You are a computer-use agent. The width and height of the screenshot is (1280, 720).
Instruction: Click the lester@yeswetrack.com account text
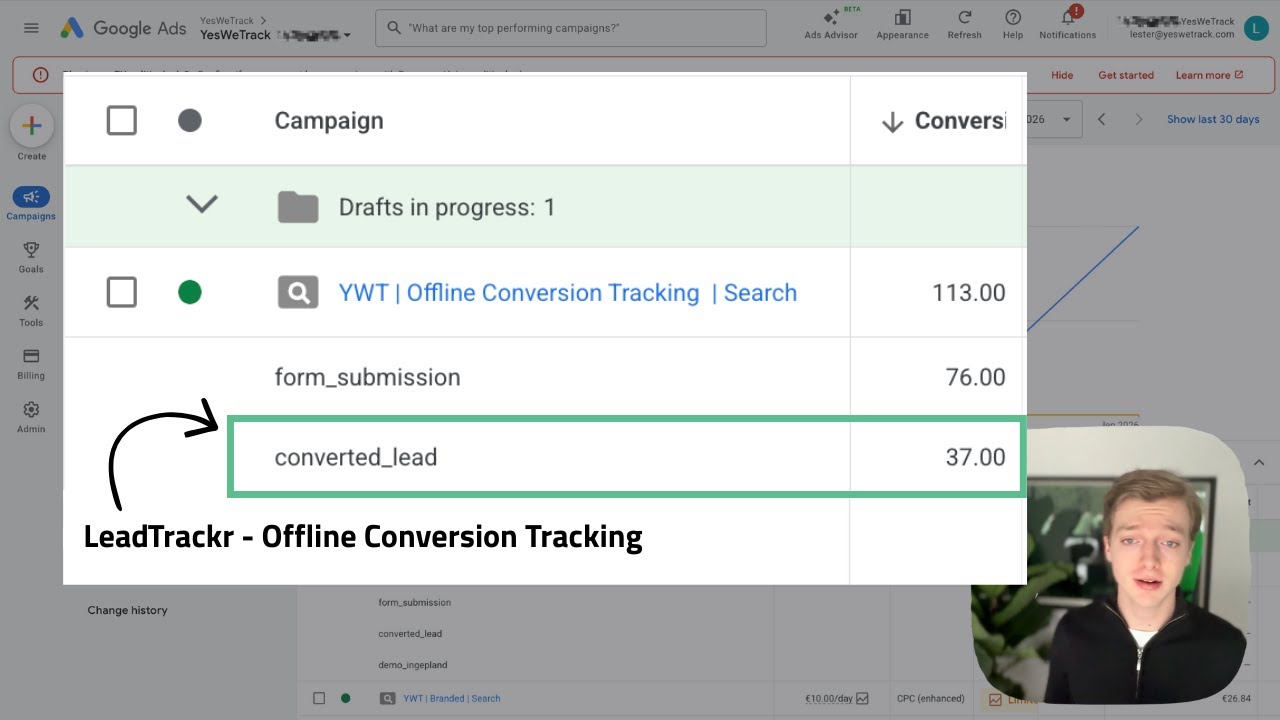point(1182,34)
